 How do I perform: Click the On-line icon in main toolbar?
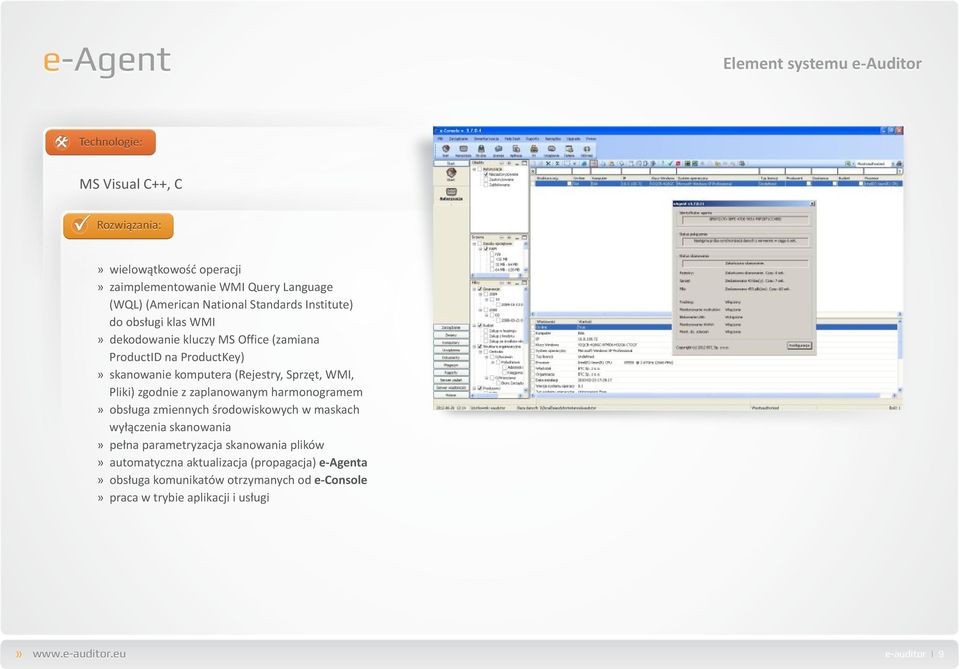click(481, 149)
